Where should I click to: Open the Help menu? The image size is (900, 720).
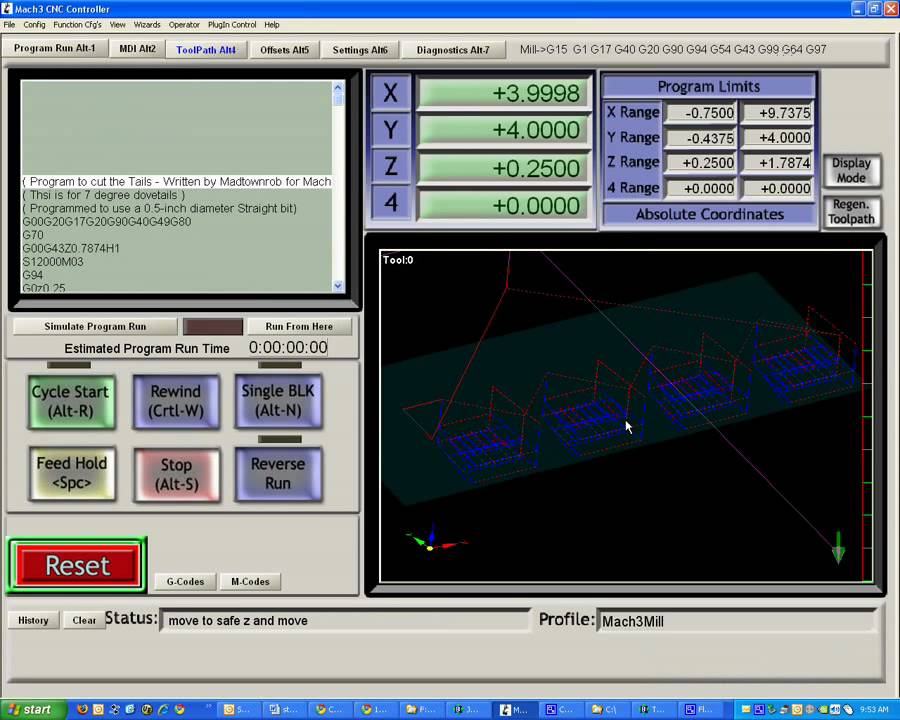(271, 25)
